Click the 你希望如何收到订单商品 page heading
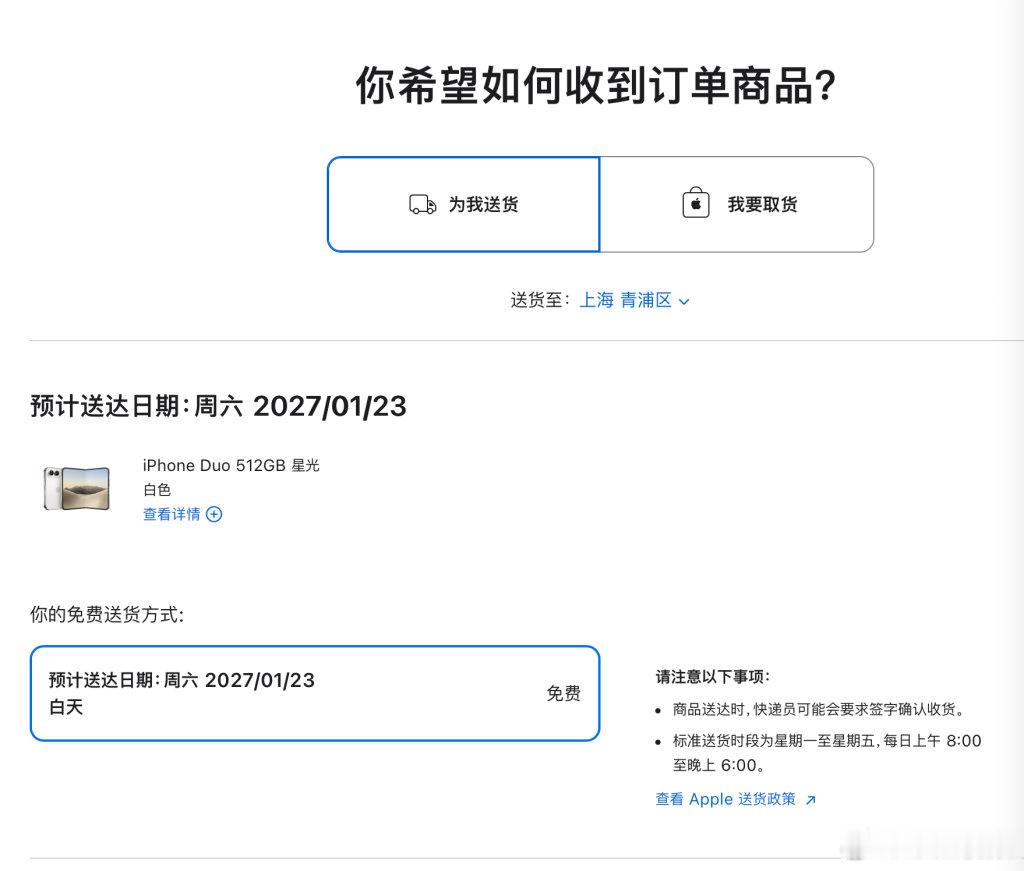This screenshot has height=871, width=1024. 596,86
